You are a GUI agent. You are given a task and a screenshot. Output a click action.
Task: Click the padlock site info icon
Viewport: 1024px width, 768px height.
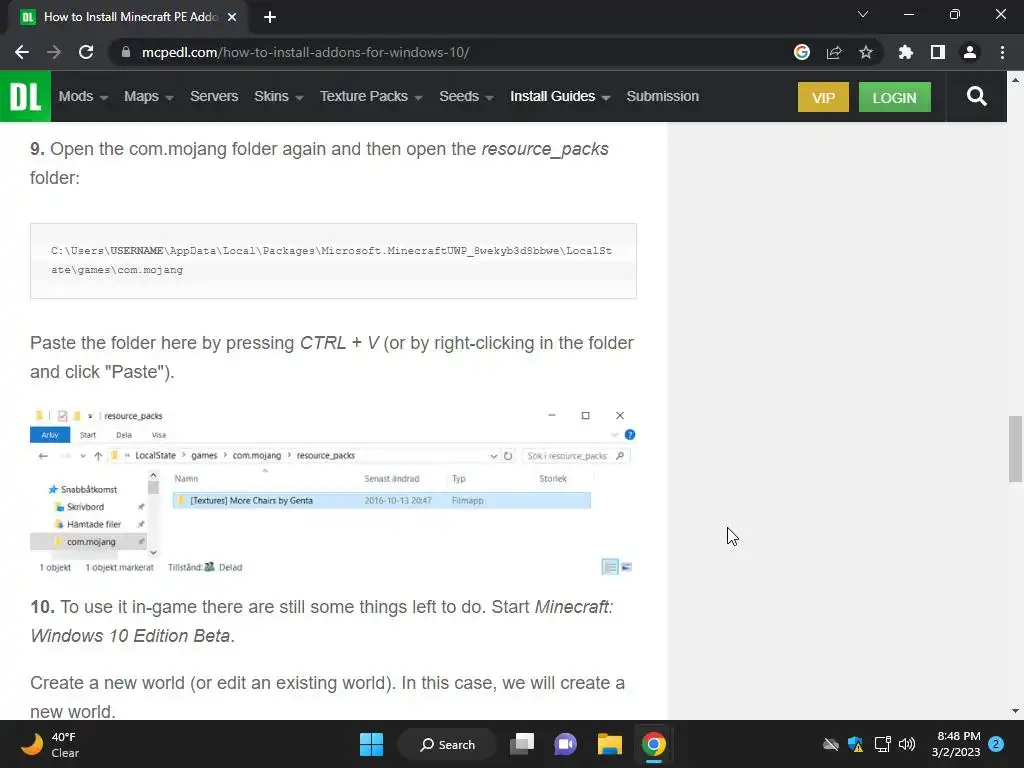coord(126,52)
